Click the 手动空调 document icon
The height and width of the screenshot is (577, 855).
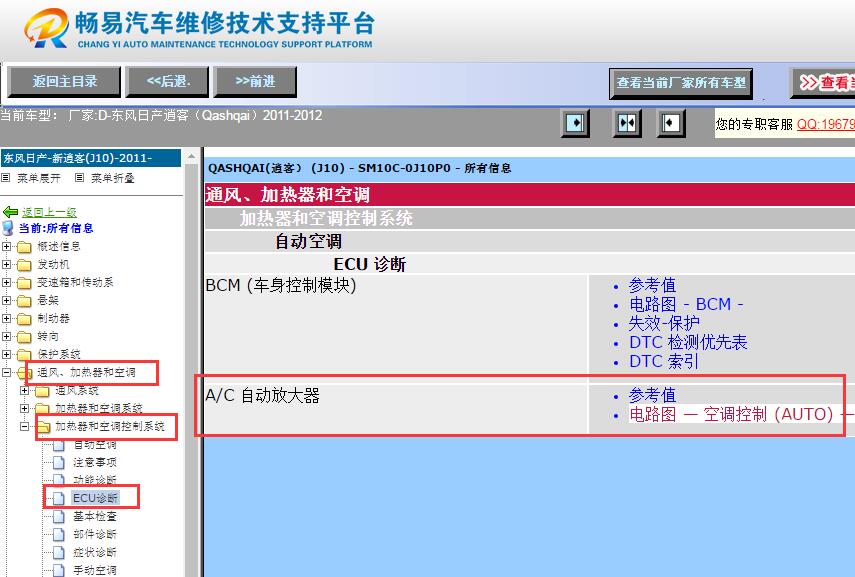click(59, 570)
